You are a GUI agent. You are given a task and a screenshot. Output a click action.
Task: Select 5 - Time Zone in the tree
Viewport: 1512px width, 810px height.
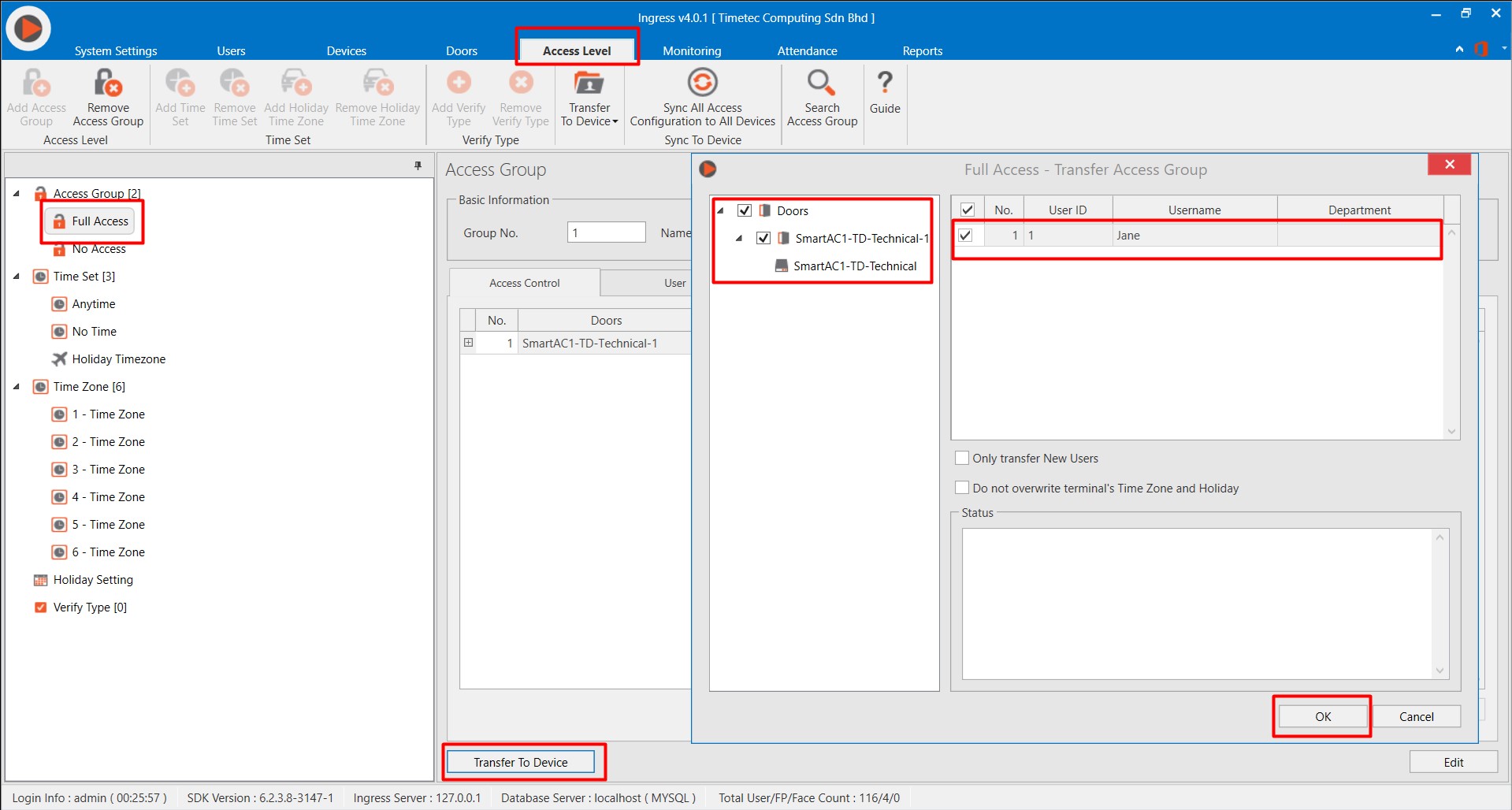click(x=98, y=525)
